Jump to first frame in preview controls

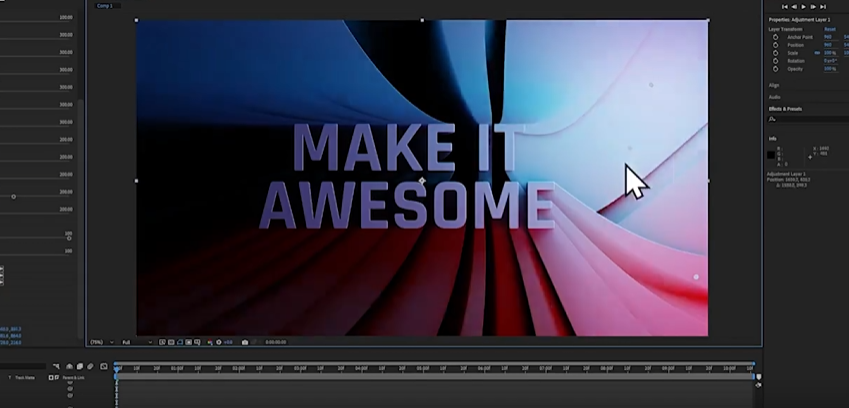coord(785,6)
